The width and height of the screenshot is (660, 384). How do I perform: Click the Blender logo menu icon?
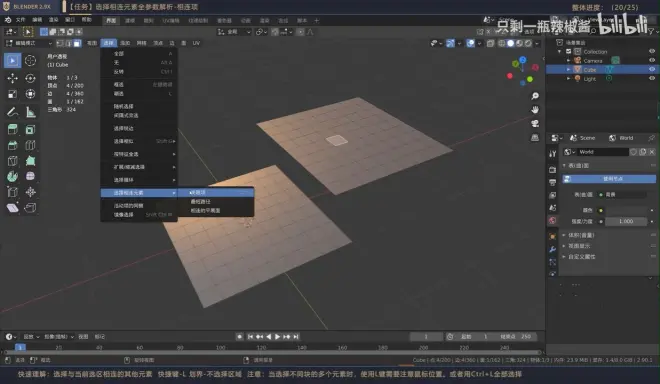pos(8,20)
